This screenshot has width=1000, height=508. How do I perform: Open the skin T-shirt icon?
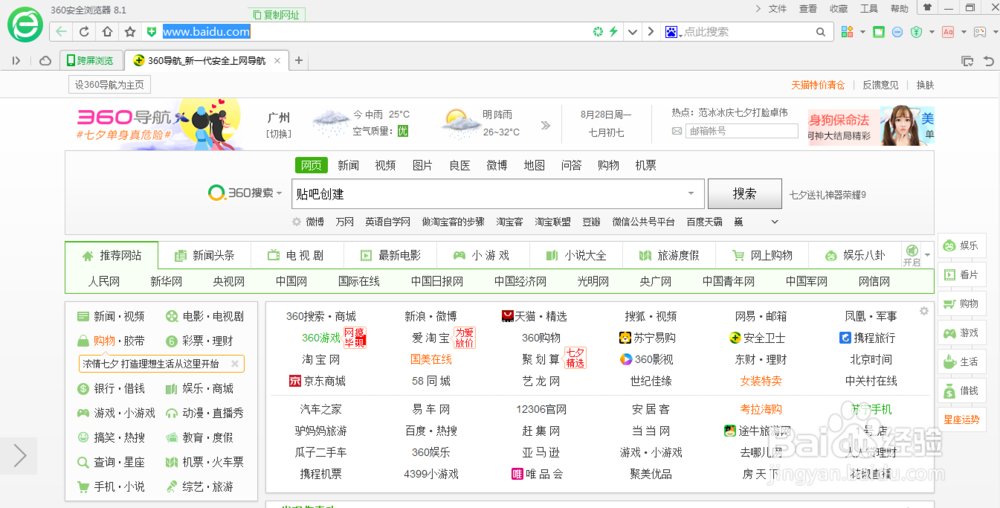coord(928,8)
